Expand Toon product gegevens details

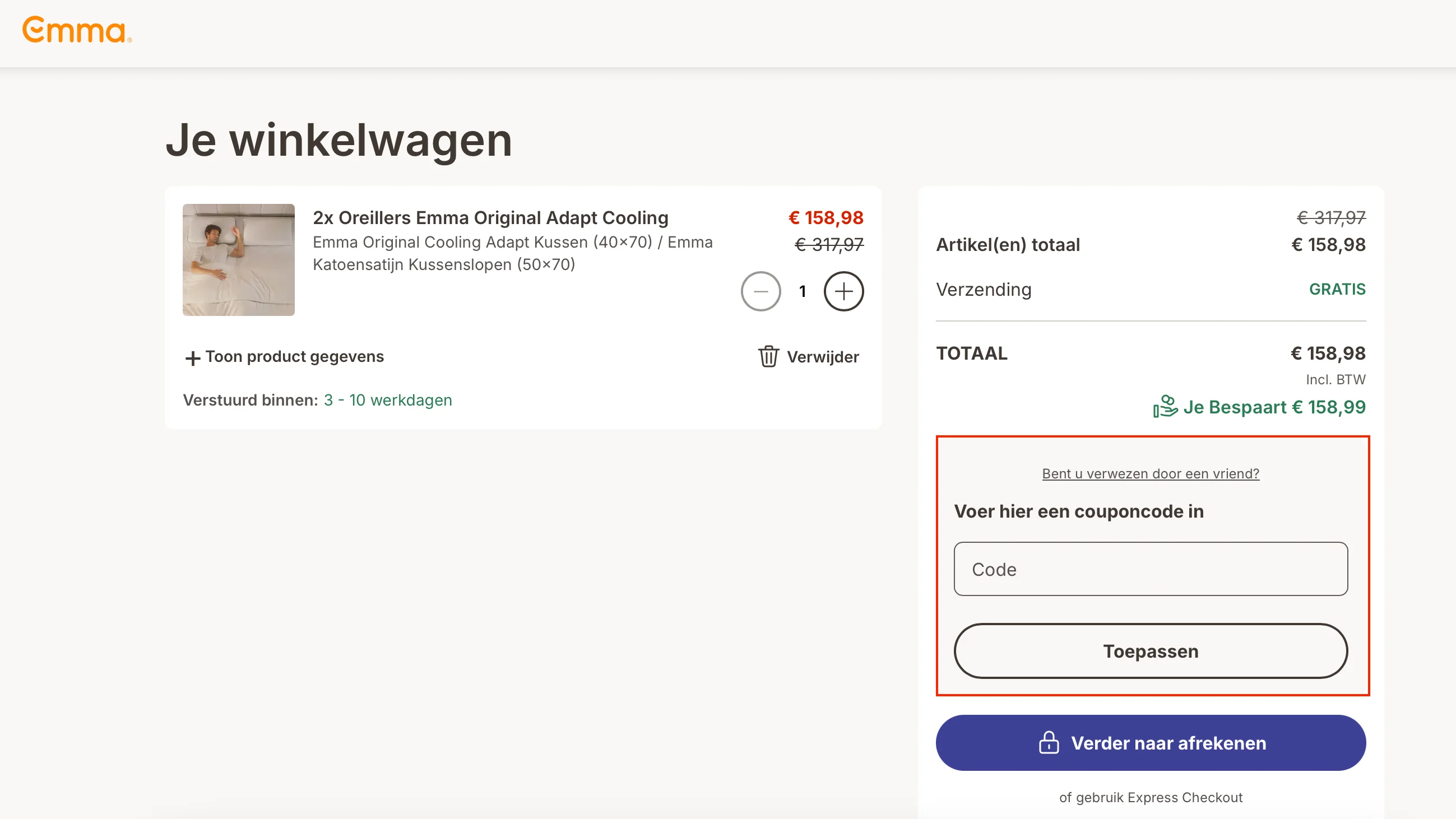[x=295, y=356]
